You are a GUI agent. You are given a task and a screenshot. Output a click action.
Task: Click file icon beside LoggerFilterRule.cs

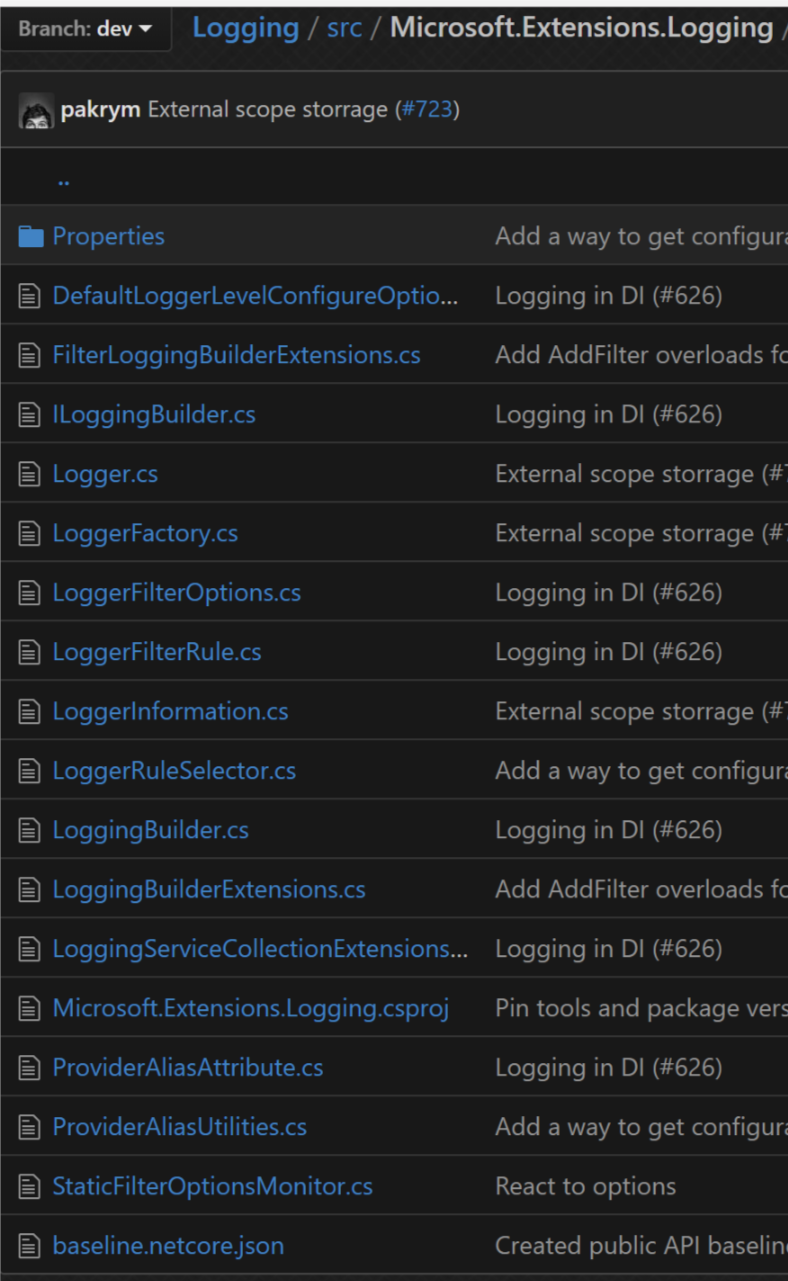[31, 652]
